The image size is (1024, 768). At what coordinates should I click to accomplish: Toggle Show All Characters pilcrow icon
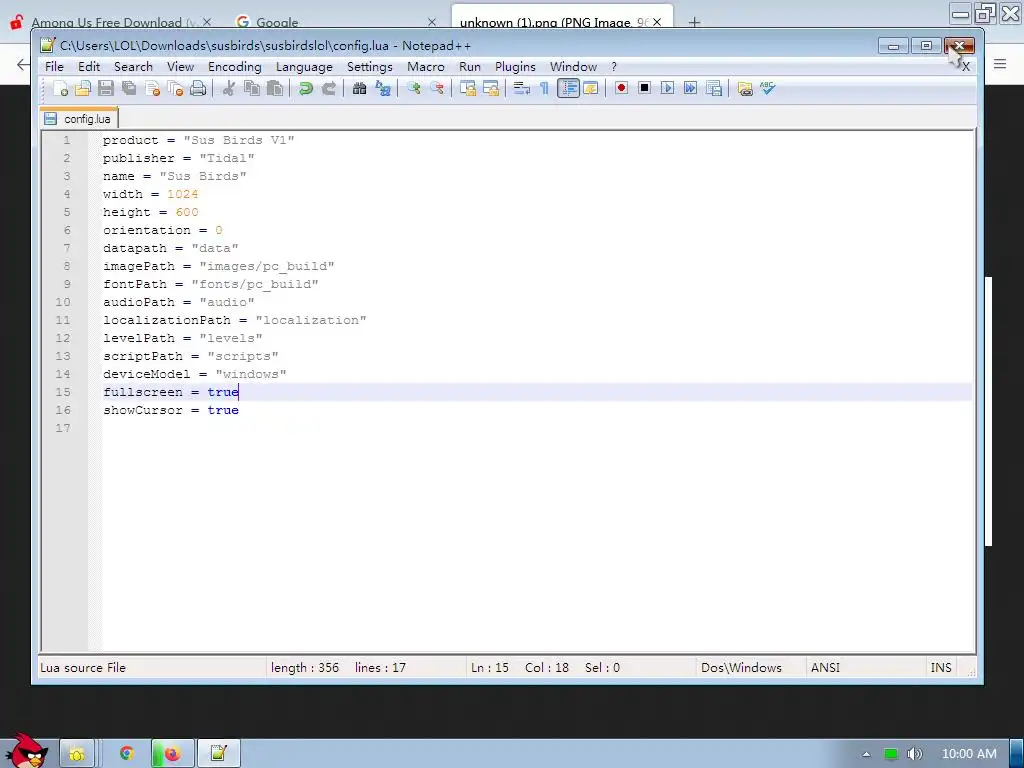[544, 88]
